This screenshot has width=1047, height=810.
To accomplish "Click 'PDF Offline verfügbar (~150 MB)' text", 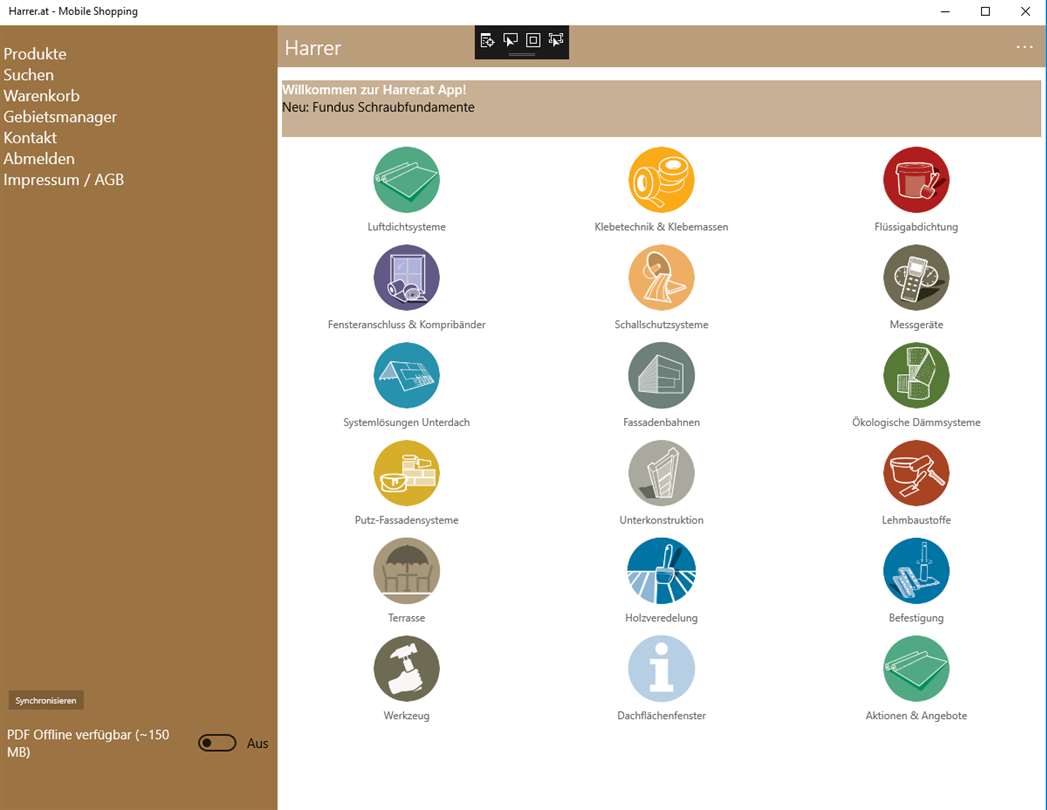I will [x=88, y=743].
